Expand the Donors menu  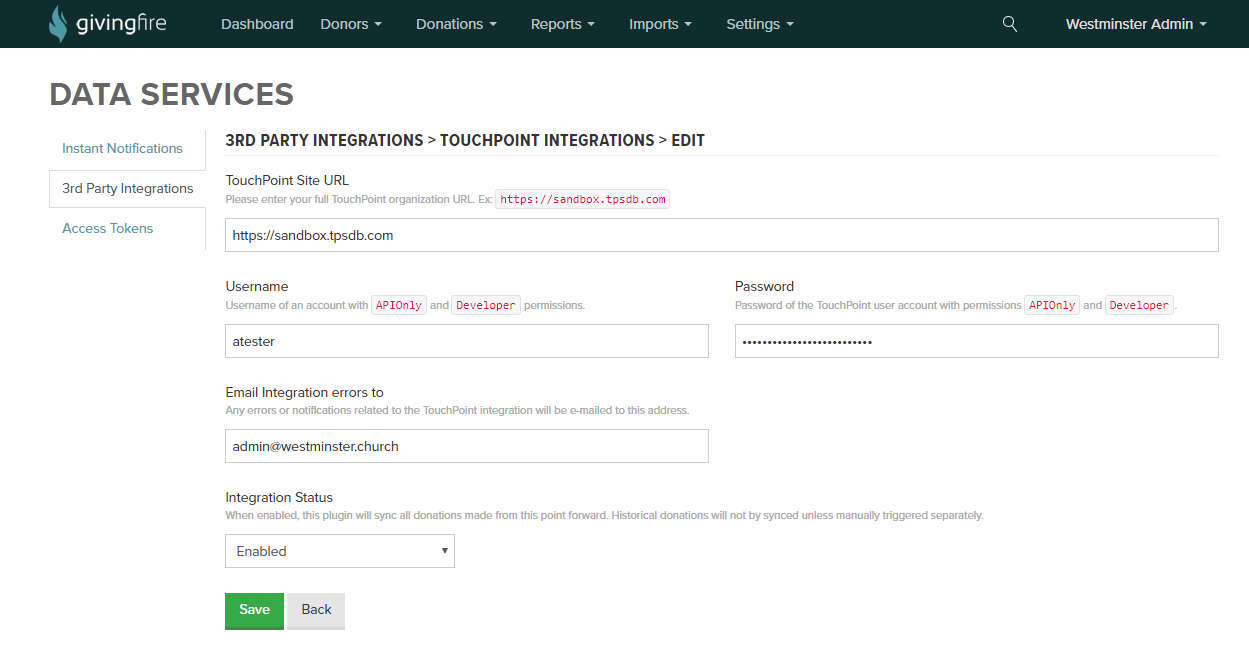(x=351, y=24)
